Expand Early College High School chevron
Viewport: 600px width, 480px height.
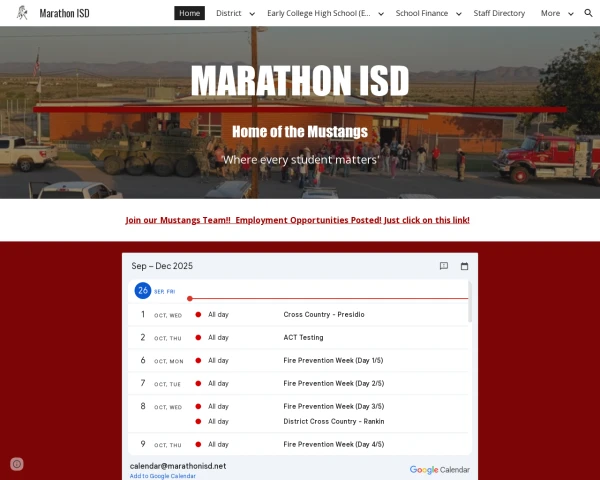pyautogui.click(x=381, y=14)
